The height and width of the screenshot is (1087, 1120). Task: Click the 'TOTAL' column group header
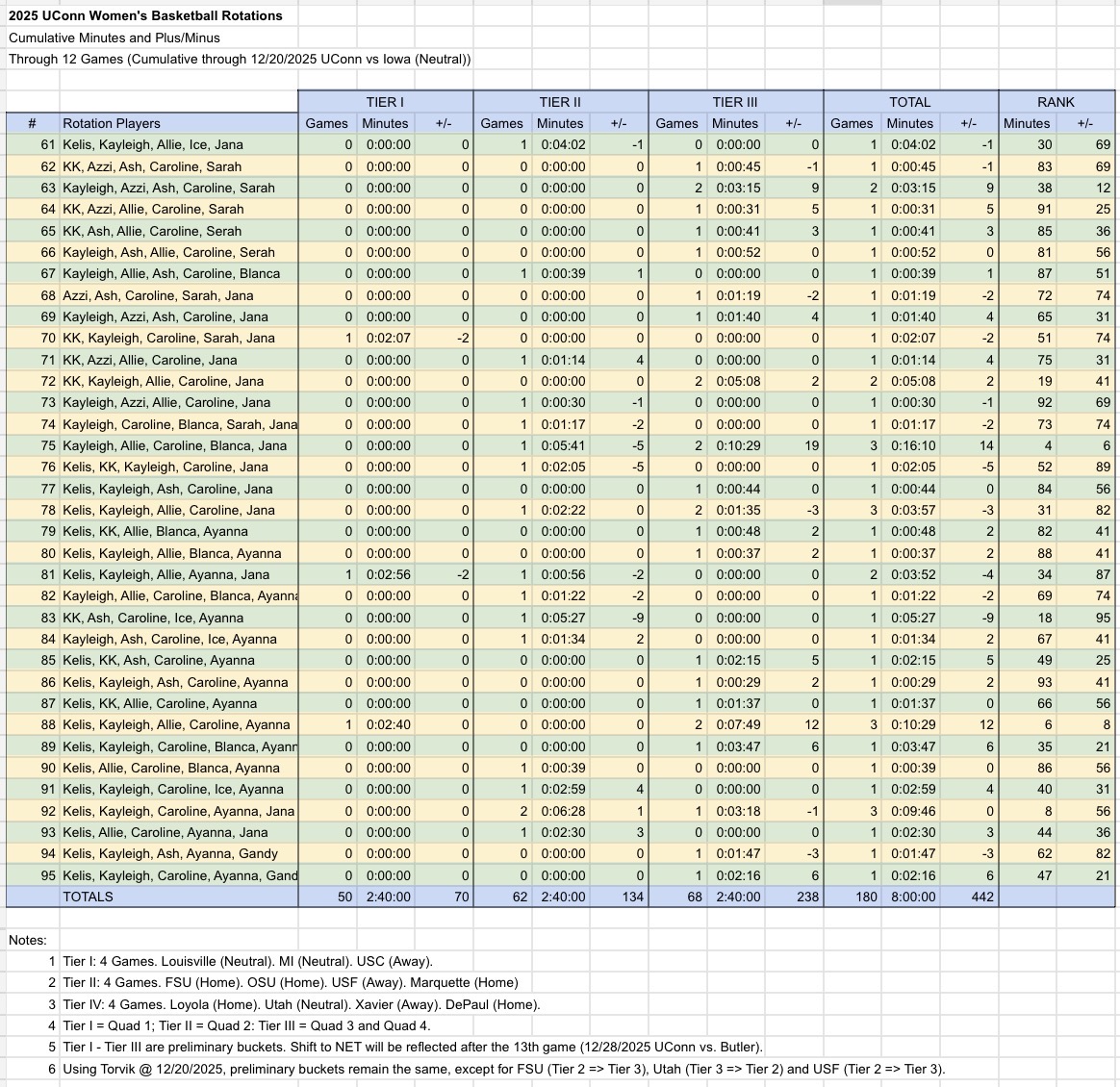click(x=909, y=102)
